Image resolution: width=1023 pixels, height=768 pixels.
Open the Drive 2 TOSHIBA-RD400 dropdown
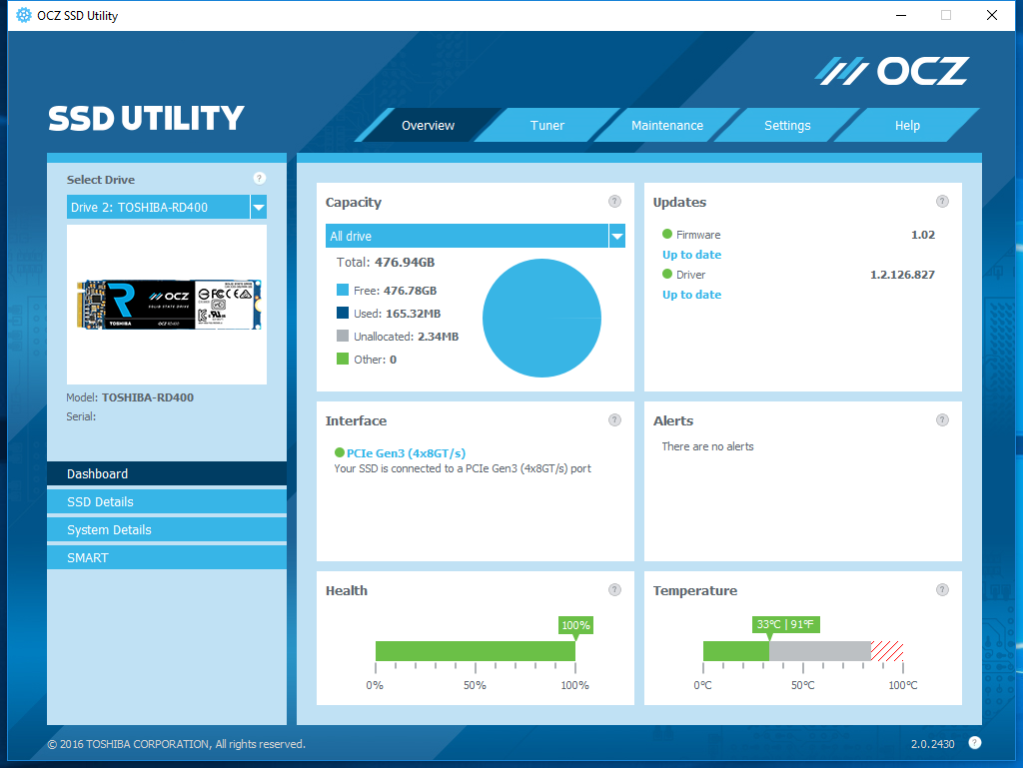coord(258,207)
